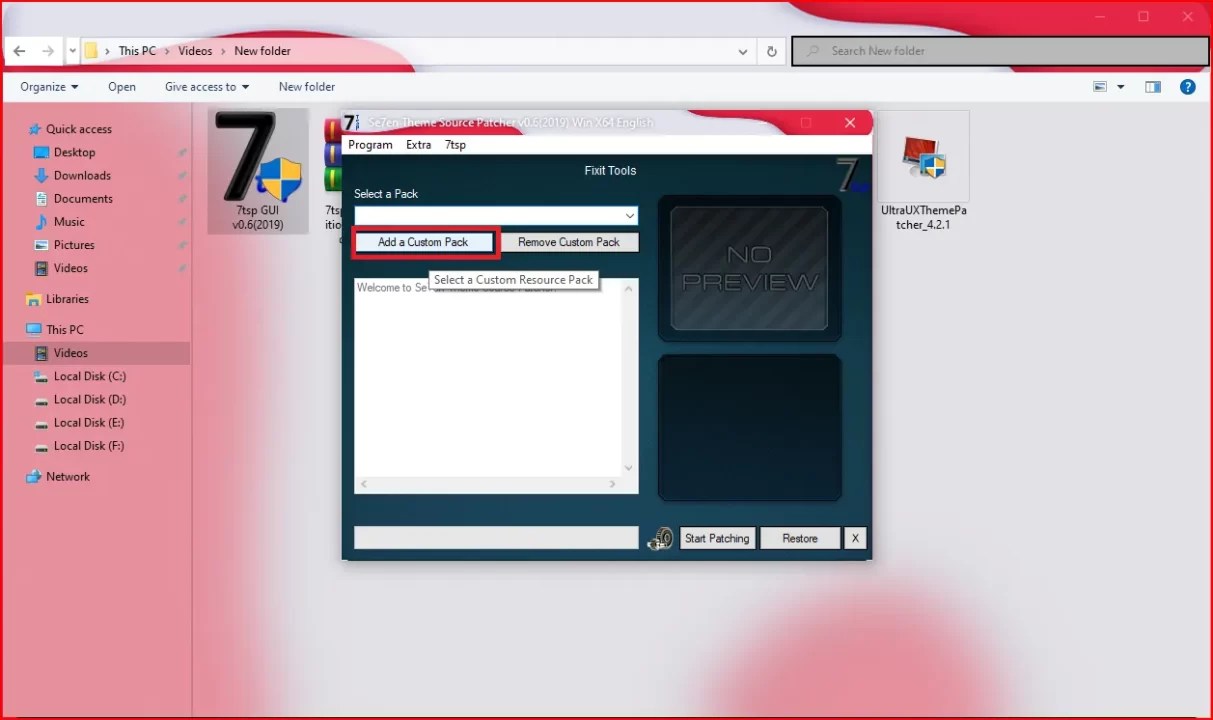Screen dimensions: 1213x720
Task: Click the Add a Custom Pack button
Action: point(423,242)
